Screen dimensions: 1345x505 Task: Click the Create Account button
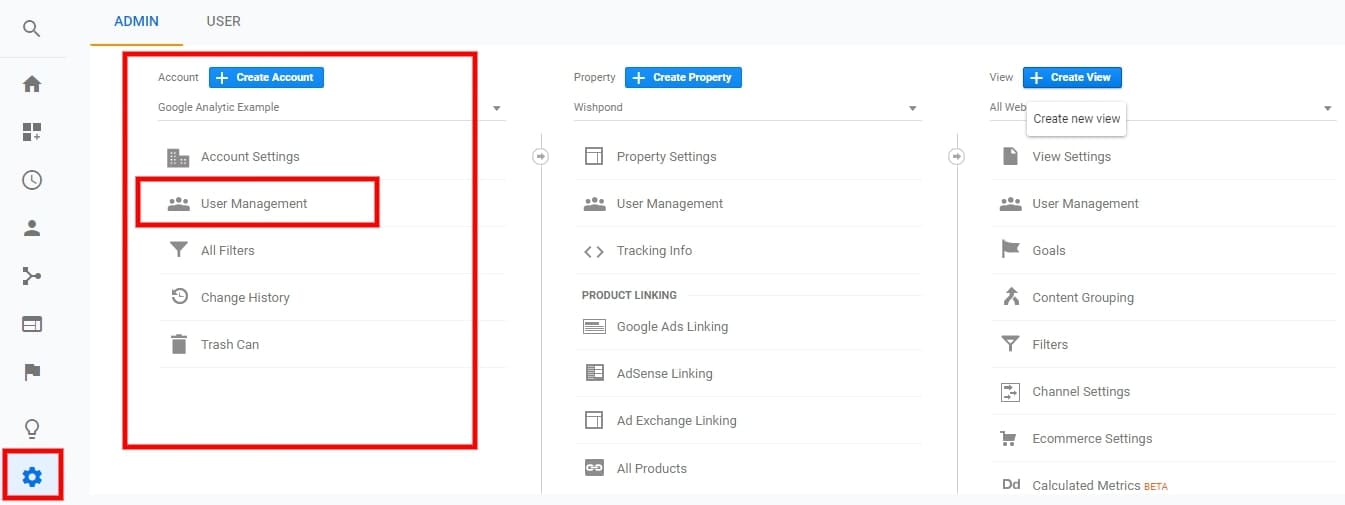[x=266, y=77]
